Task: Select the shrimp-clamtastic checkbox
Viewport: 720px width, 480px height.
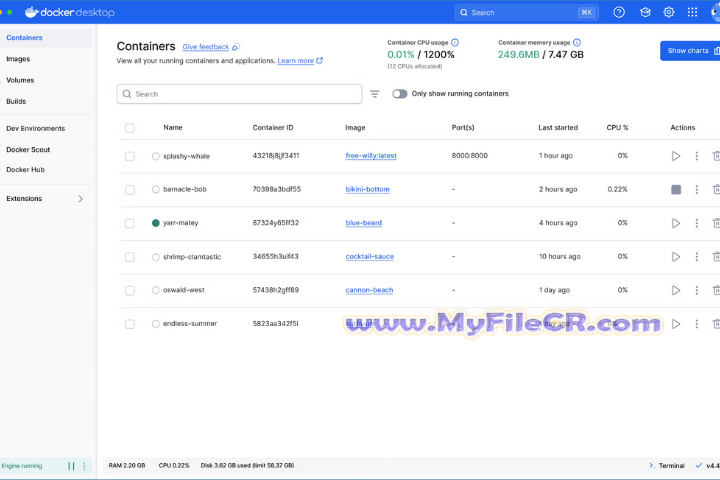Action: coord(130,257)
